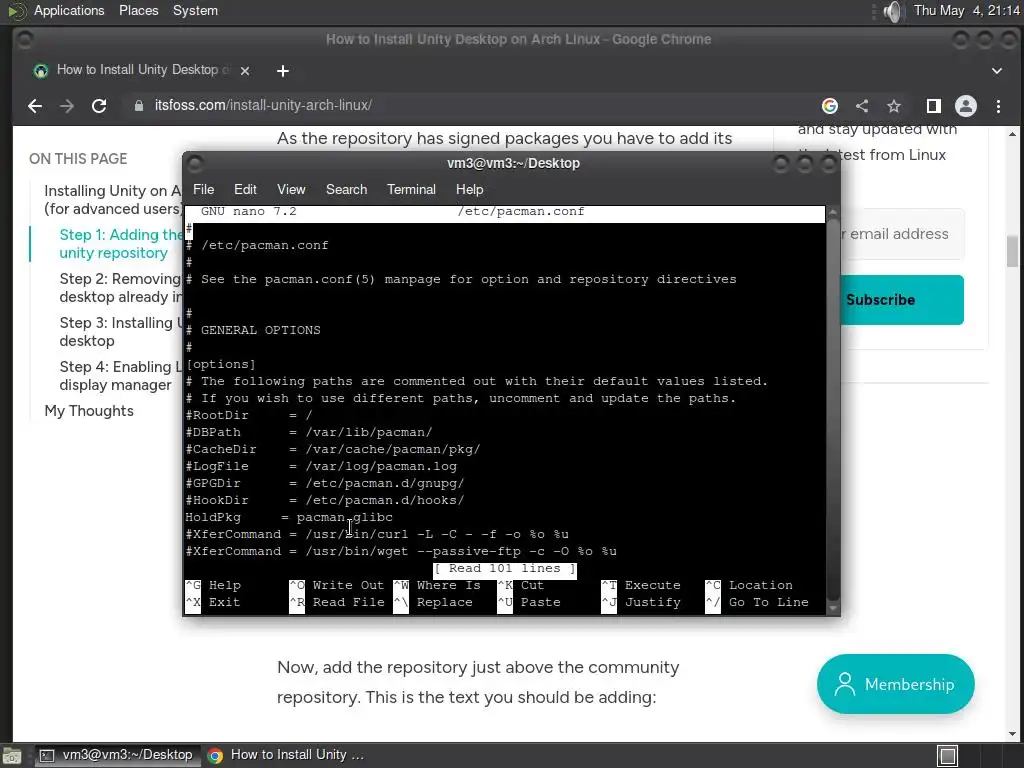Screen dimensions: 1024x768
Task: Go back in Chrome browser
Action: tap(35, 106)
